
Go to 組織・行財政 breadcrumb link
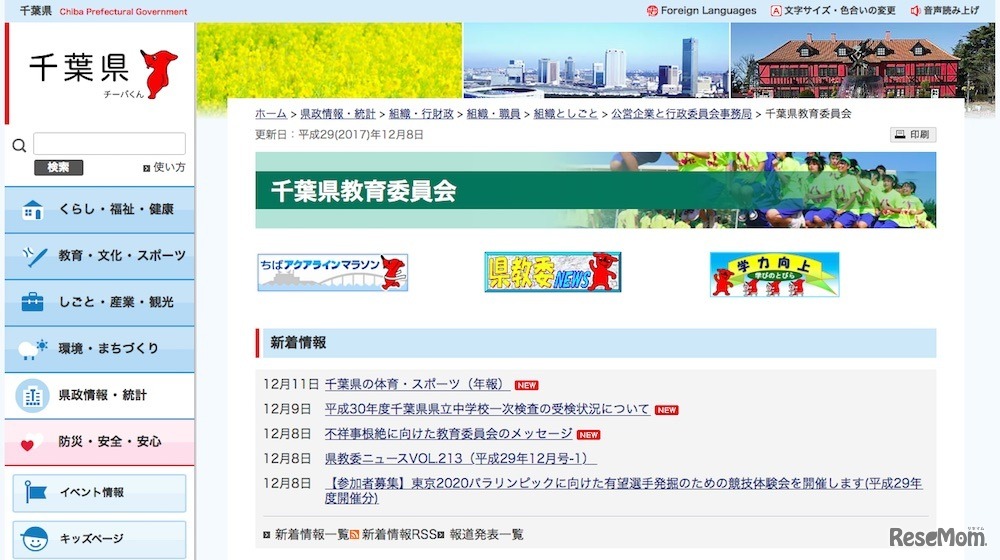[x=421, y=114]
